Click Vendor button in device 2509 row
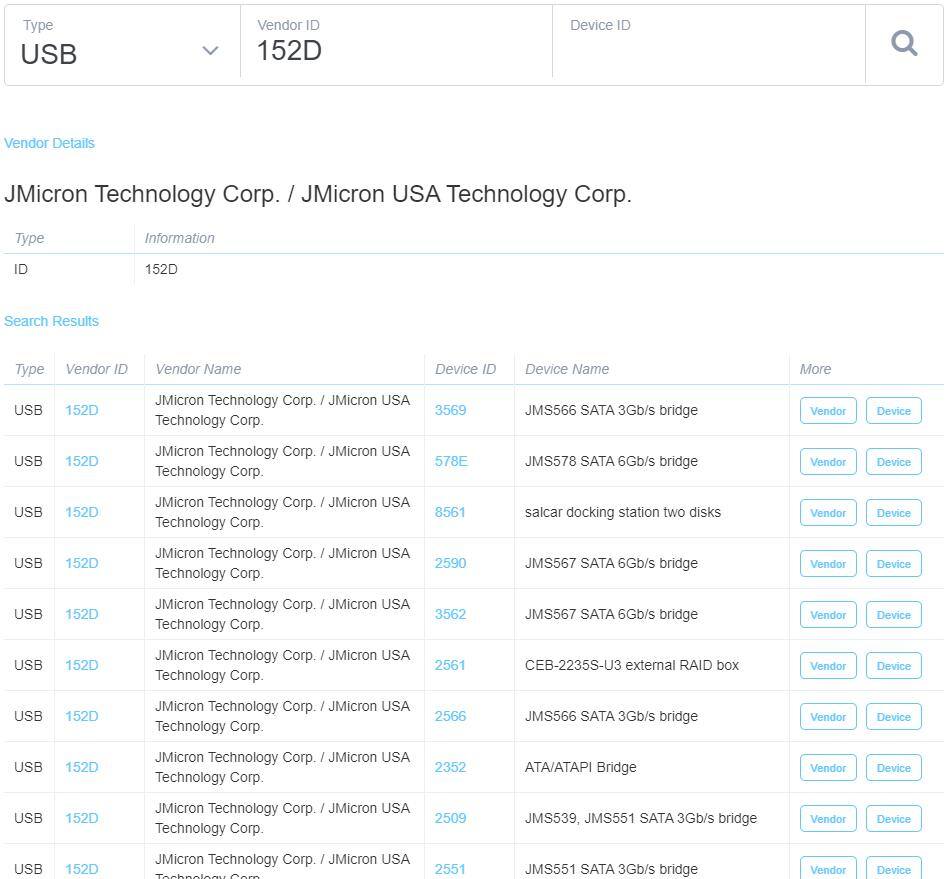Image resolution: width=947 pixels, height=879 pixels. [828, 819]
